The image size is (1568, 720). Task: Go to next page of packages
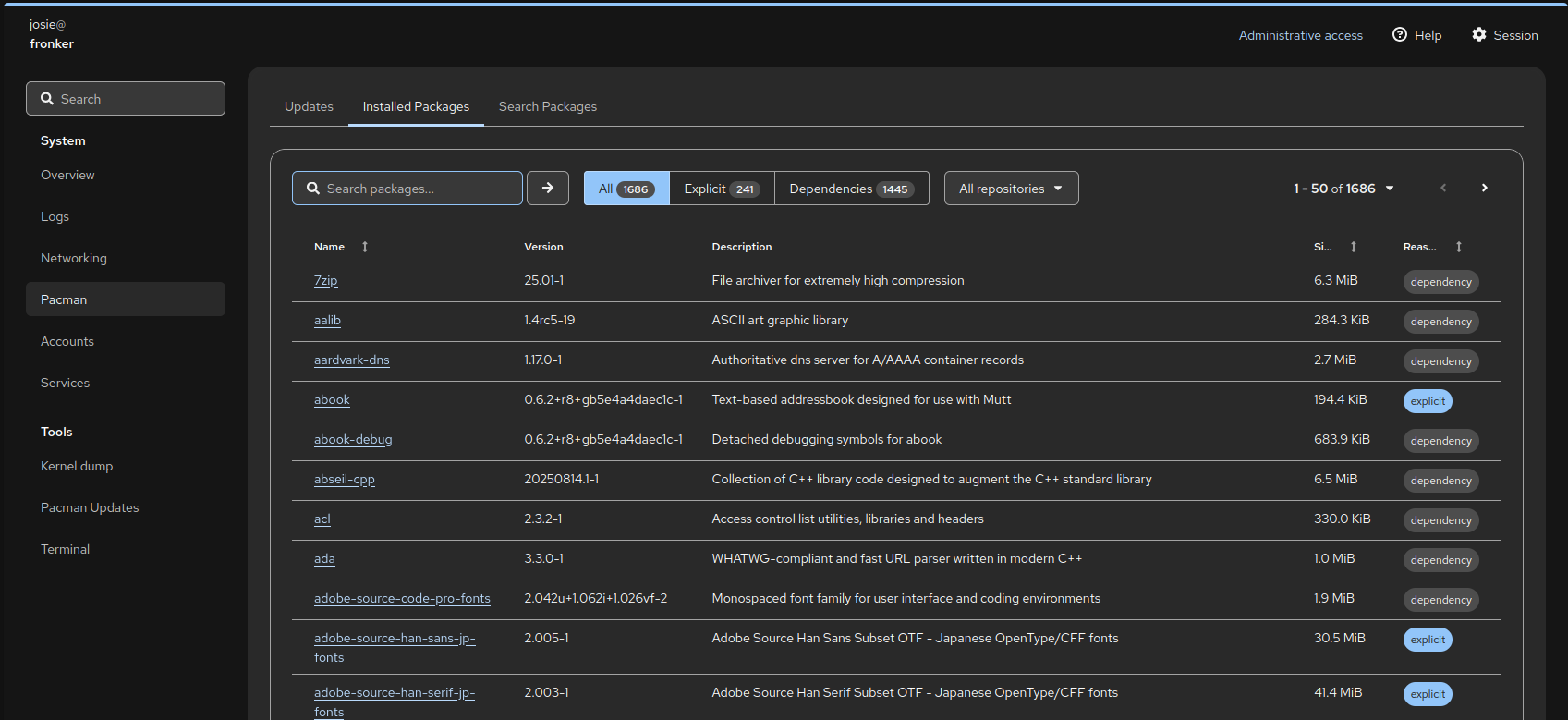click(1485, 189)
